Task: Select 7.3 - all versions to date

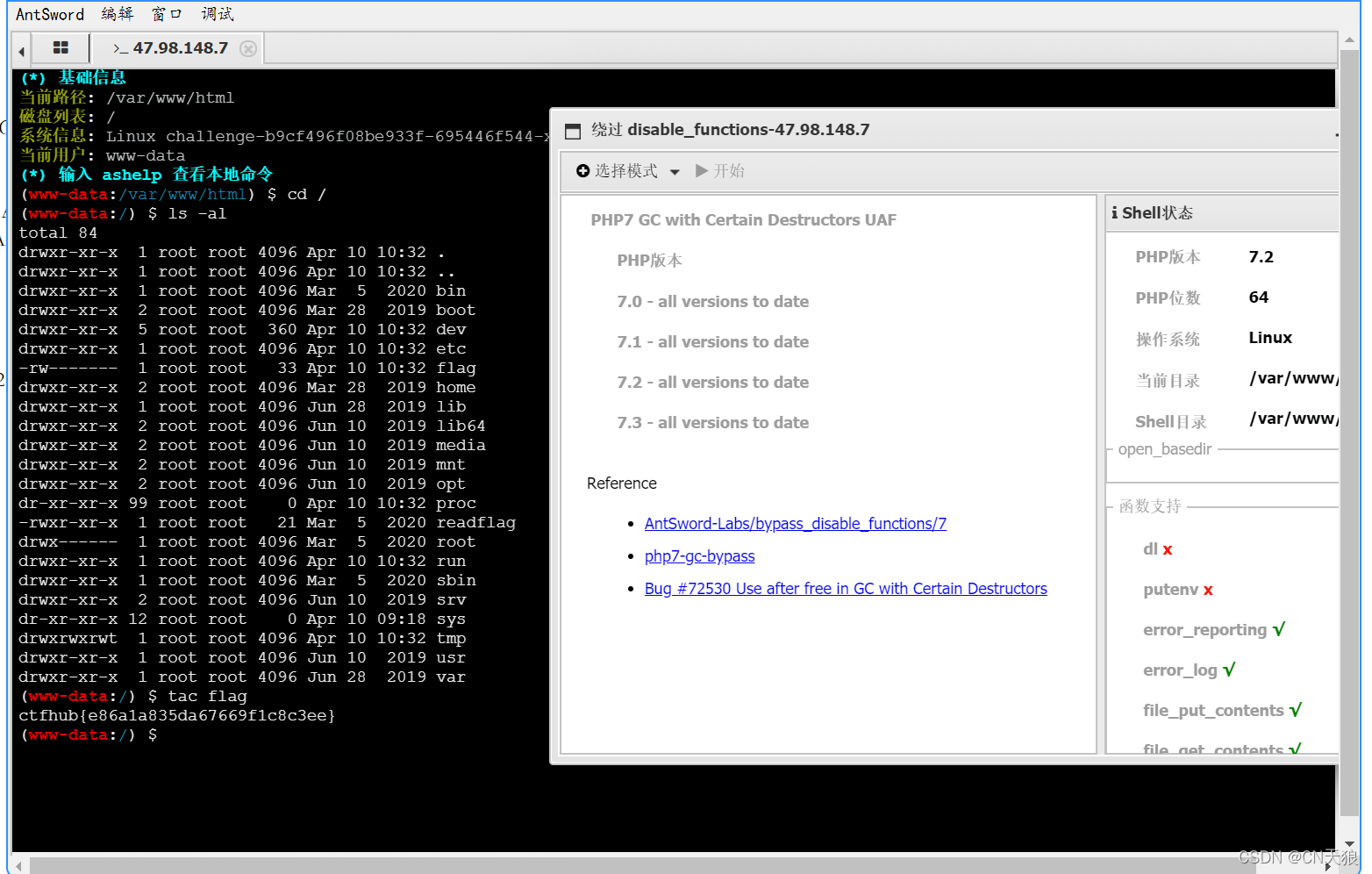Action: 712,423
